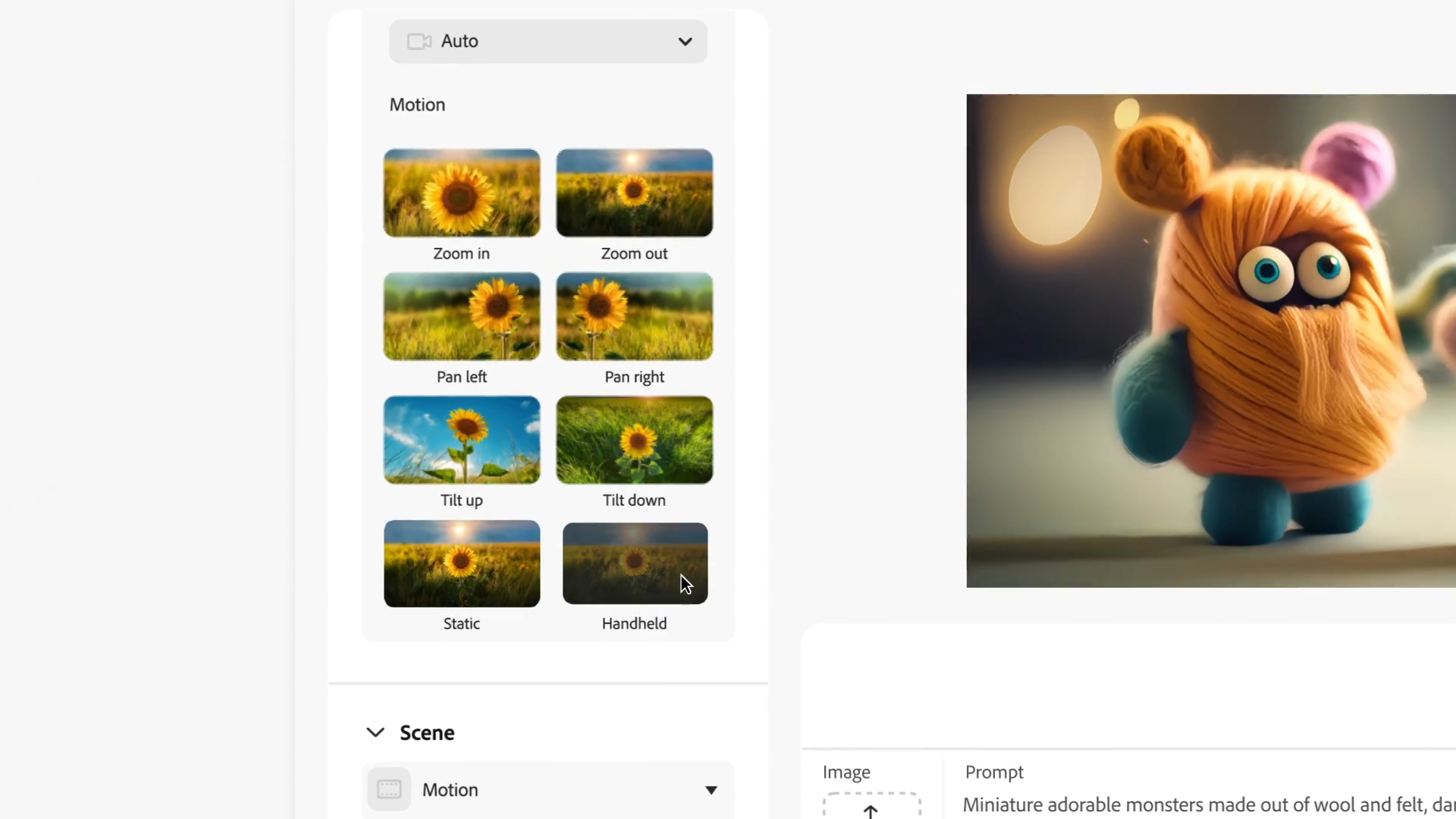Screen dimensions: 1456x819
Task: Open the Scene Motion dropdown
Action: (x=548, y=789)
